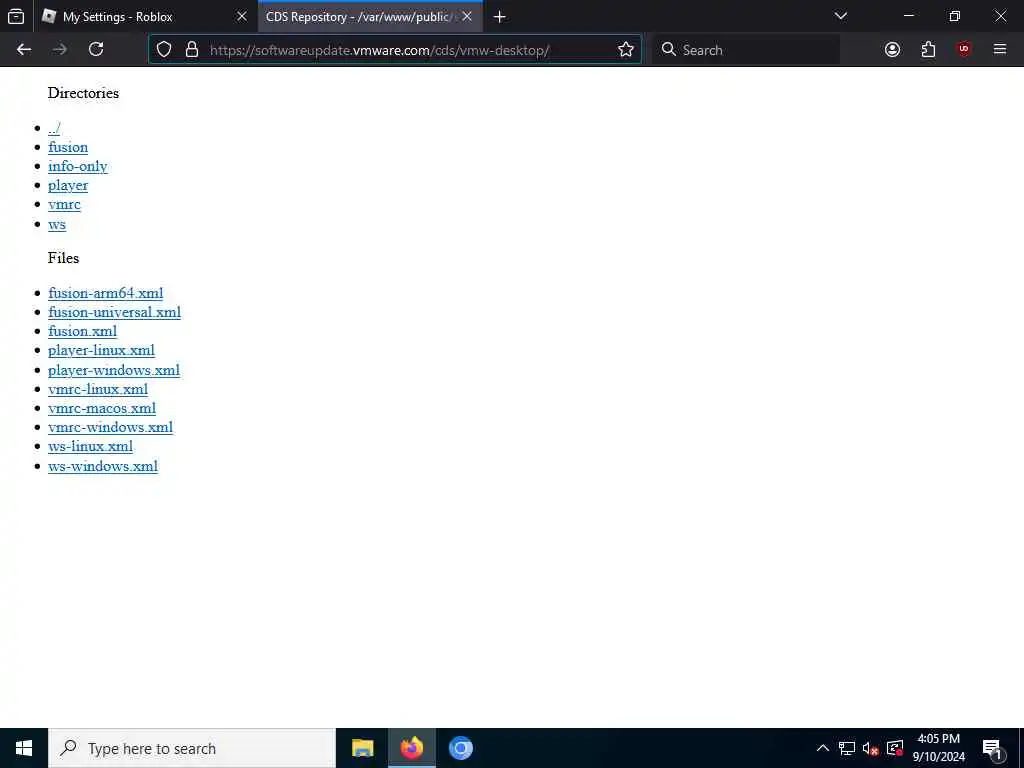Open player-linux.xml file
Viewport: 1024px width, 768px height.
click(x=101, y=350)
